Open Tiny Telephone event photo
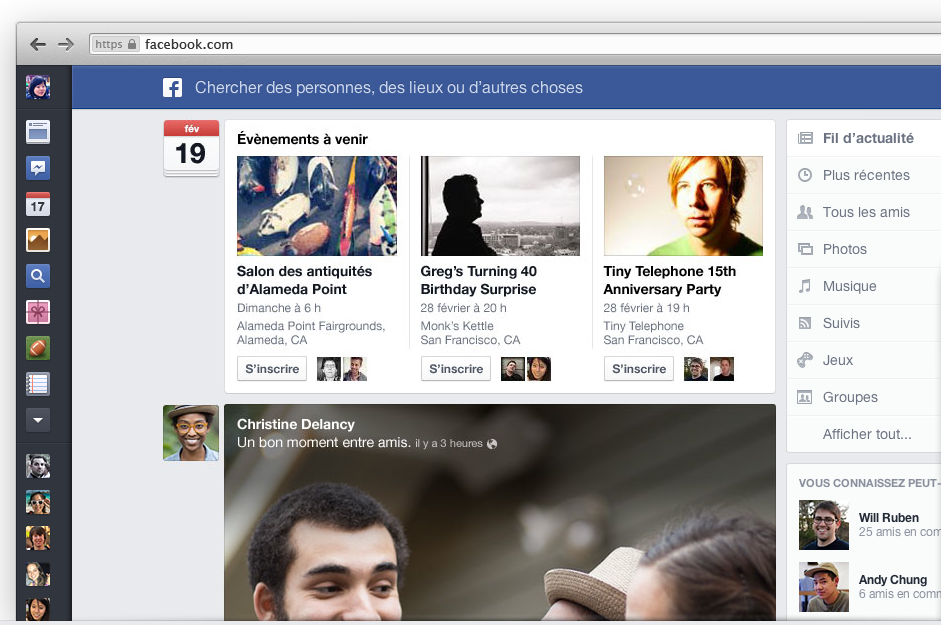This screenshot has height=625, width=941. click(683, 206)
